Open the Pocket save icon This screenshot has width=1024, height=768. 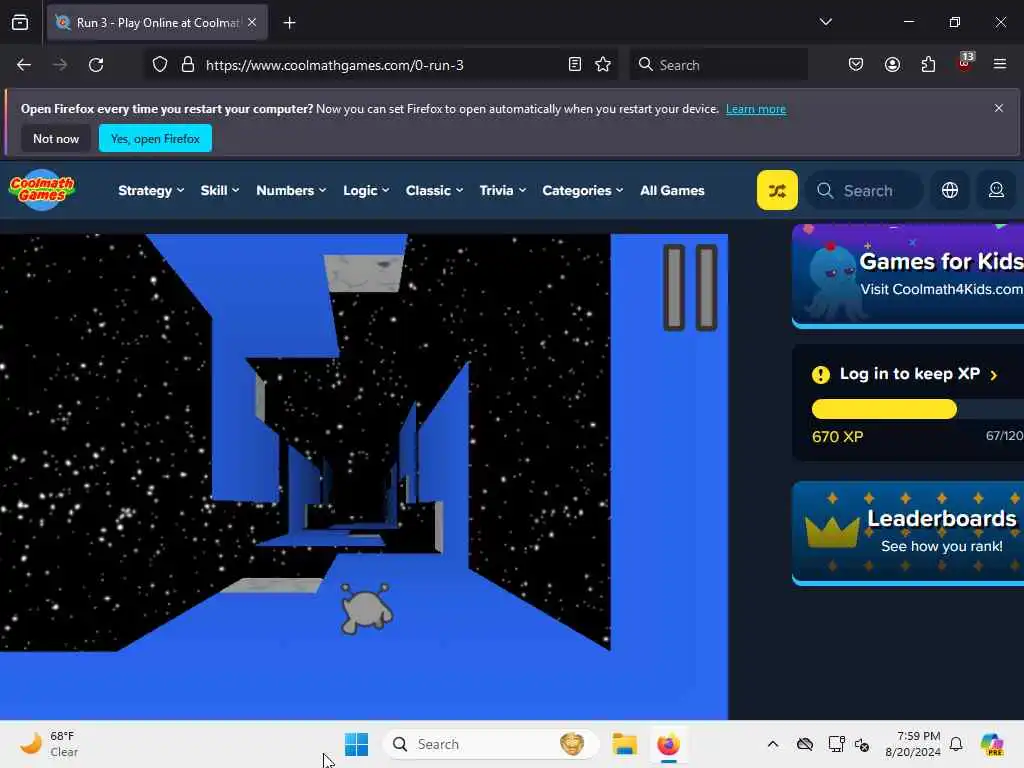coord(856,64)
